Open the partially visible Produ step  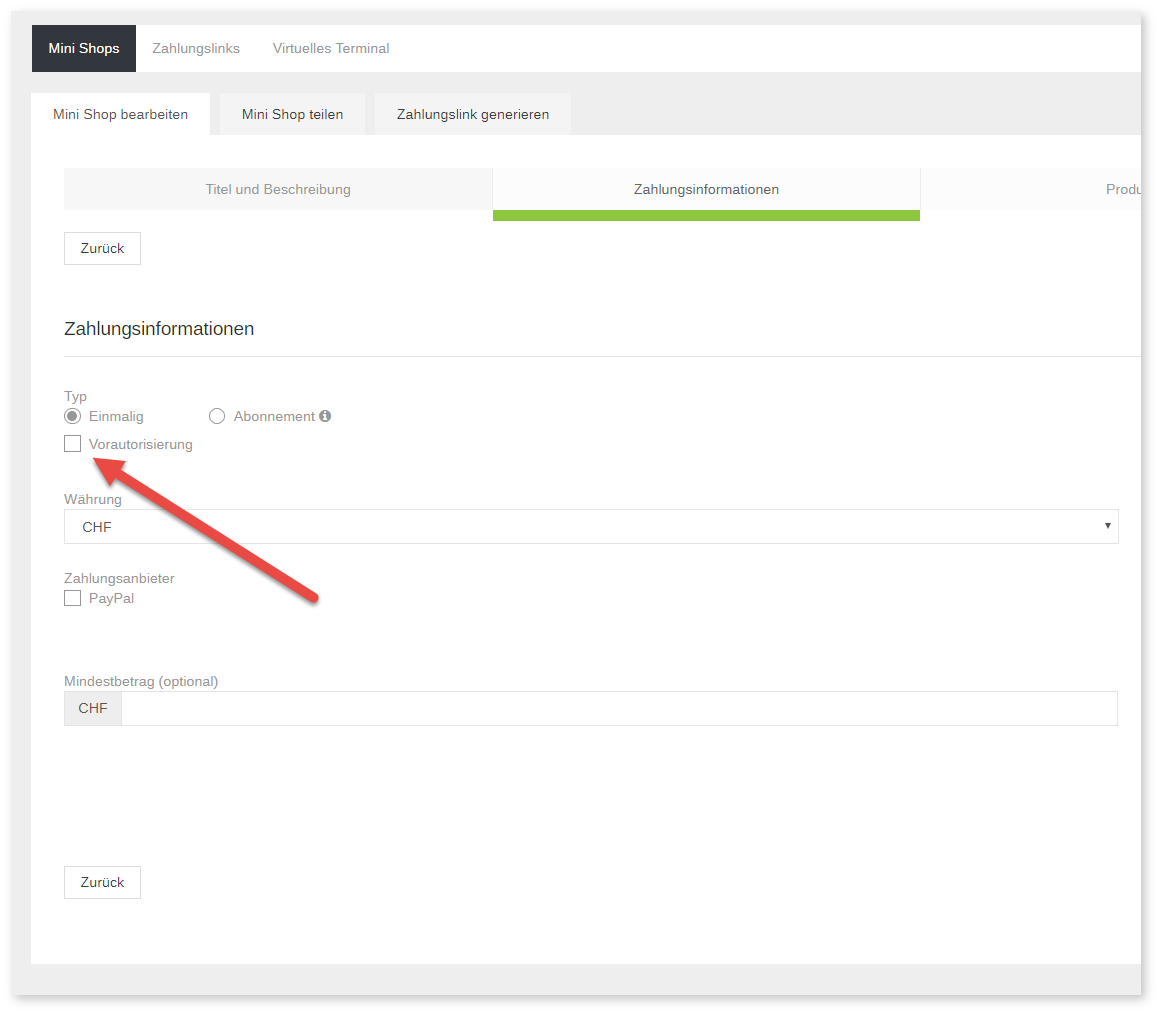click(1123, 189)
